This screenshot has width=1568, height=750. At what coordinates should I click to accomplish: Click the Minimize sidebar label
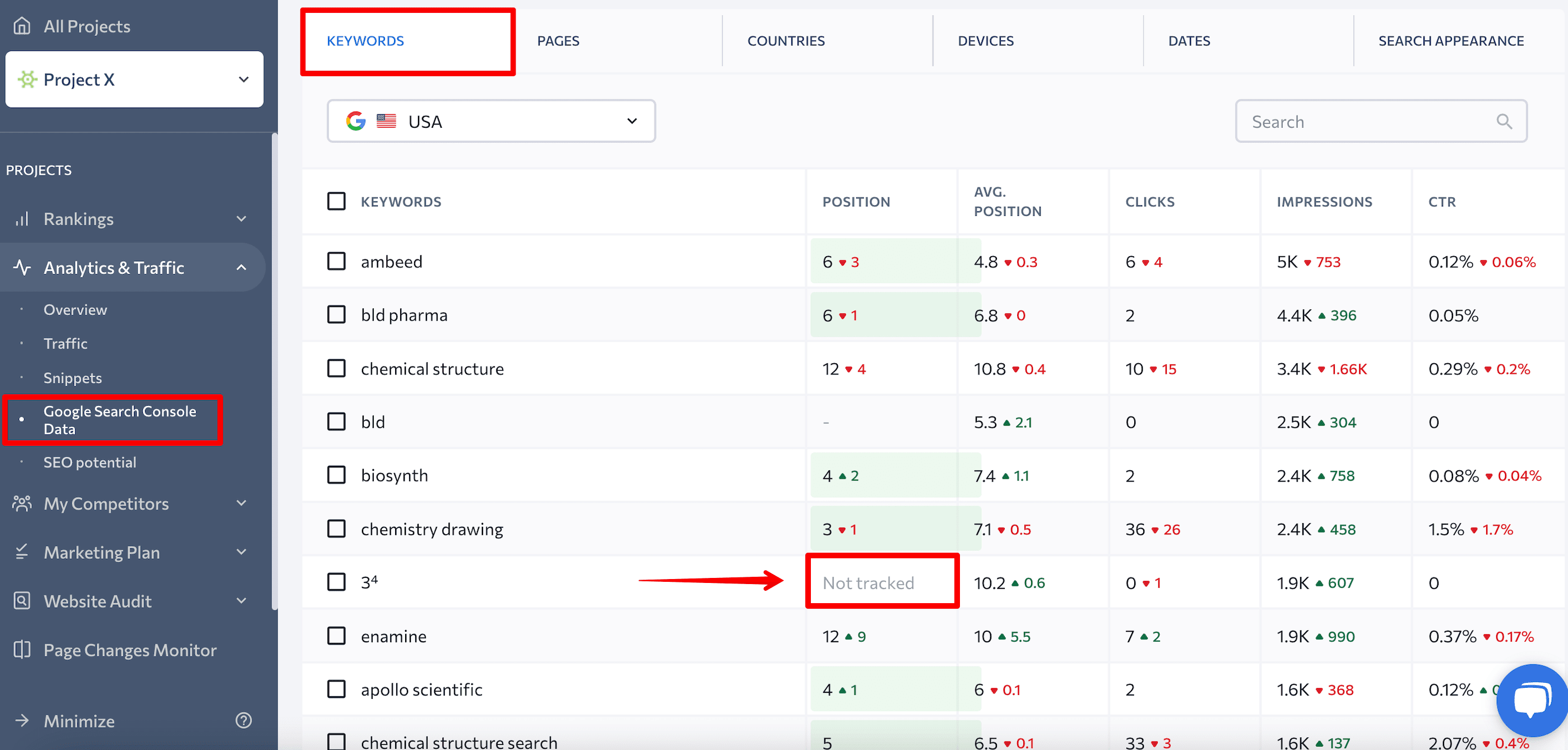pos(79,721)
